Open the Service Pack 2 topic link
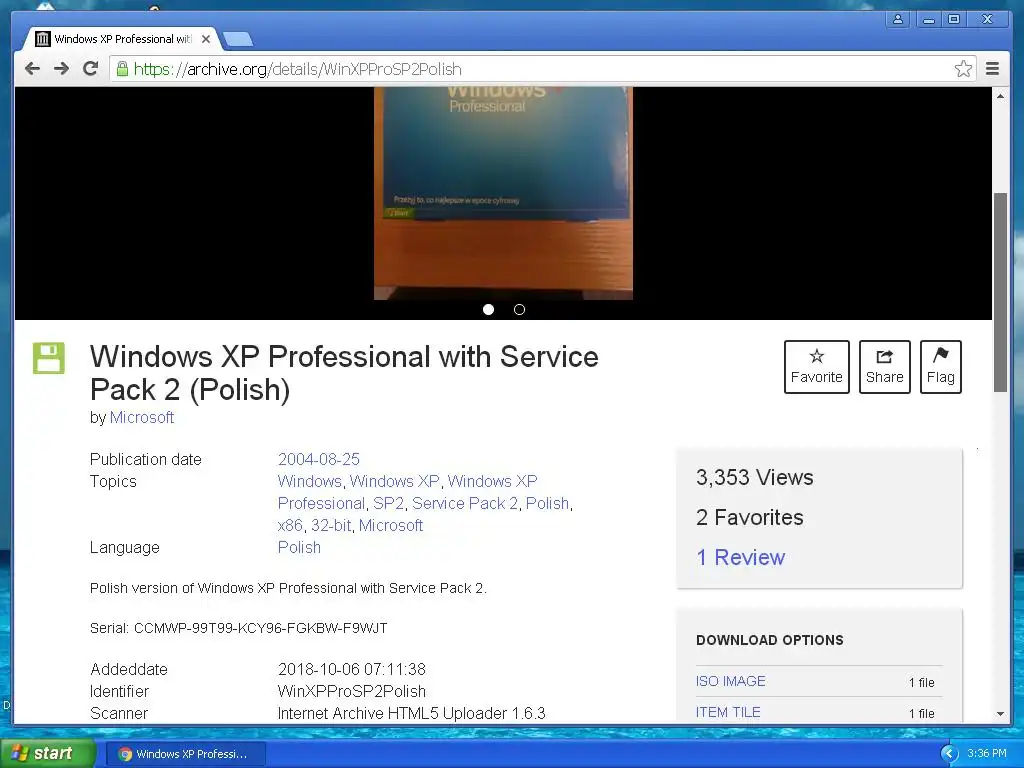 [x=465, y=504]
